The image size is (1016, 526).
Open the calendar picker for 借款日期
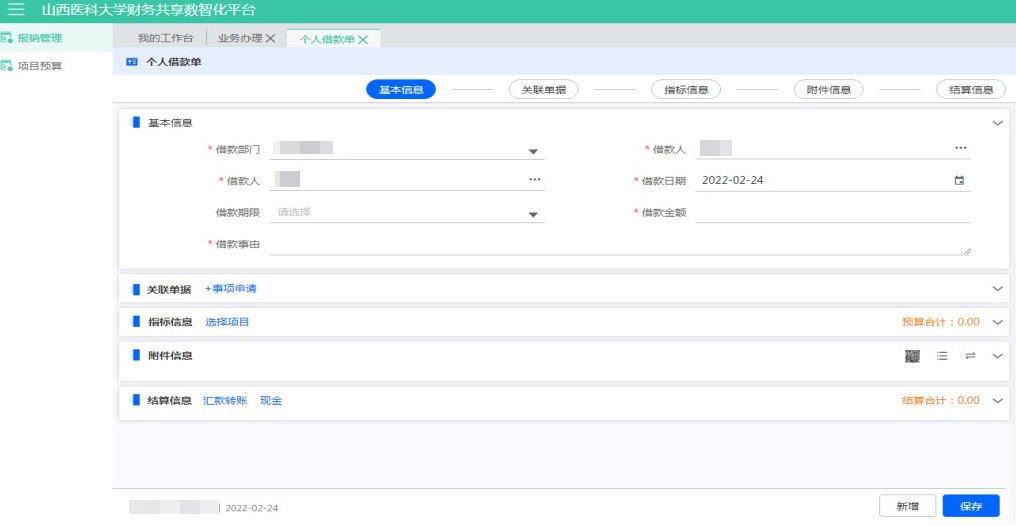[x=959, y=181]
